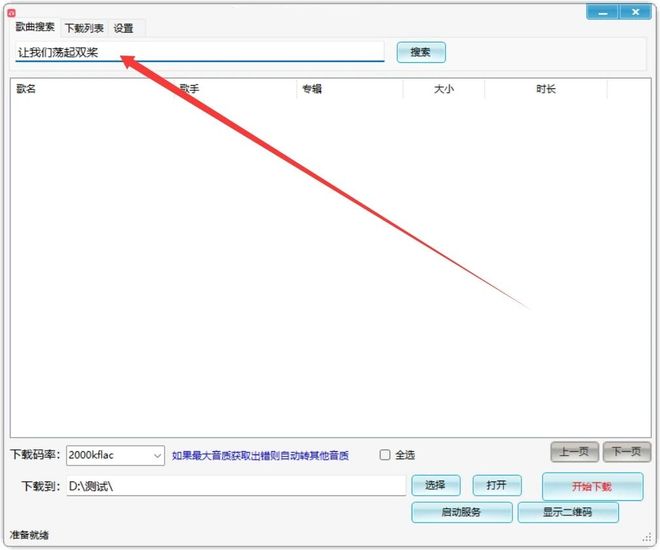This screenshot has height=550, width=660.
Task: Switch to the 歌曲搜索 tab
Action: (x=35, y=27)
